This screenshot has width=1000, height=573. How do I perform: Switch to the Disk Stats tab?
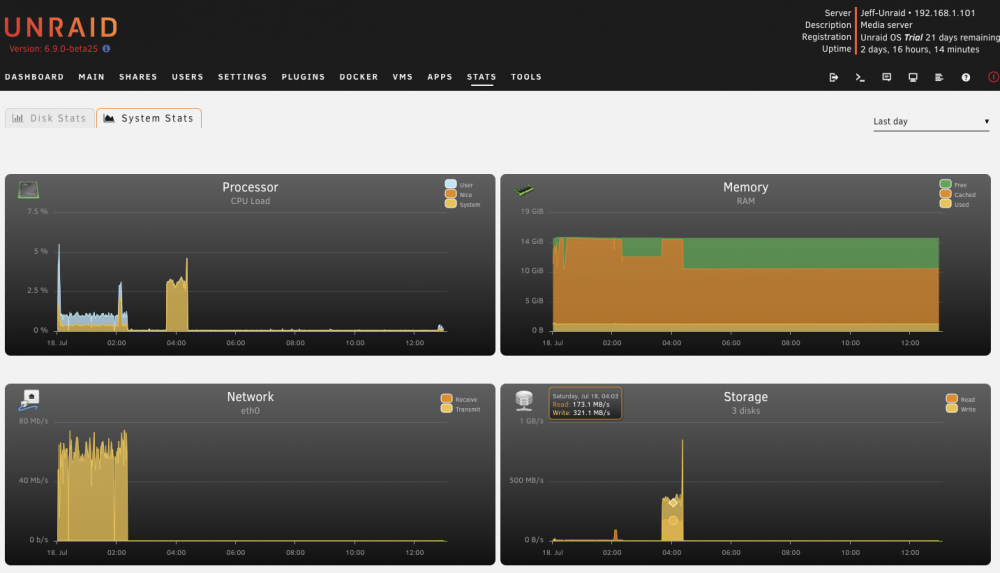tap(50, 118)
